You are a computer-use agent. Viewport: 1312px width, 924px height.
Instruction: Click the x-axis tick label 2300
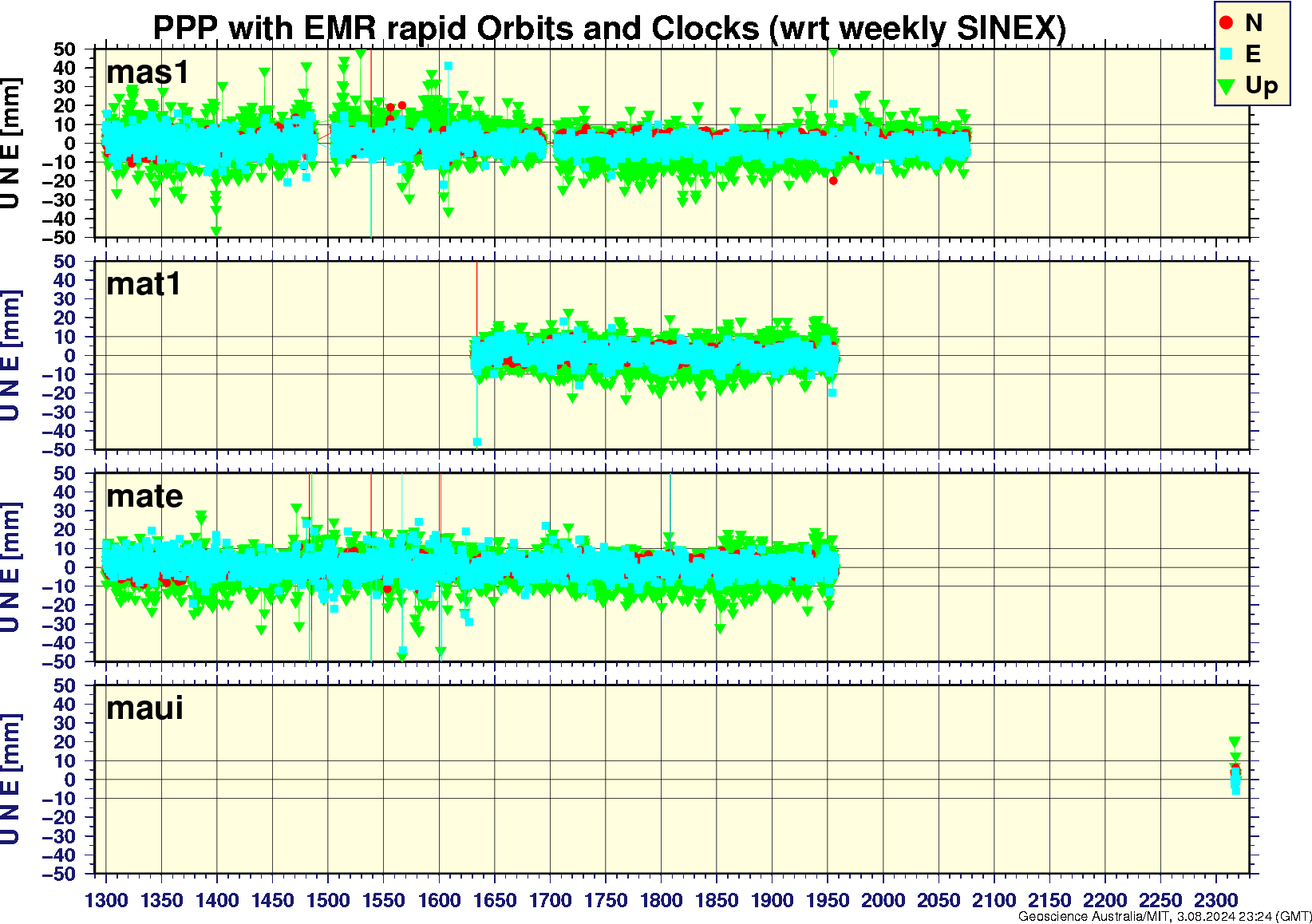point(1215,900)
